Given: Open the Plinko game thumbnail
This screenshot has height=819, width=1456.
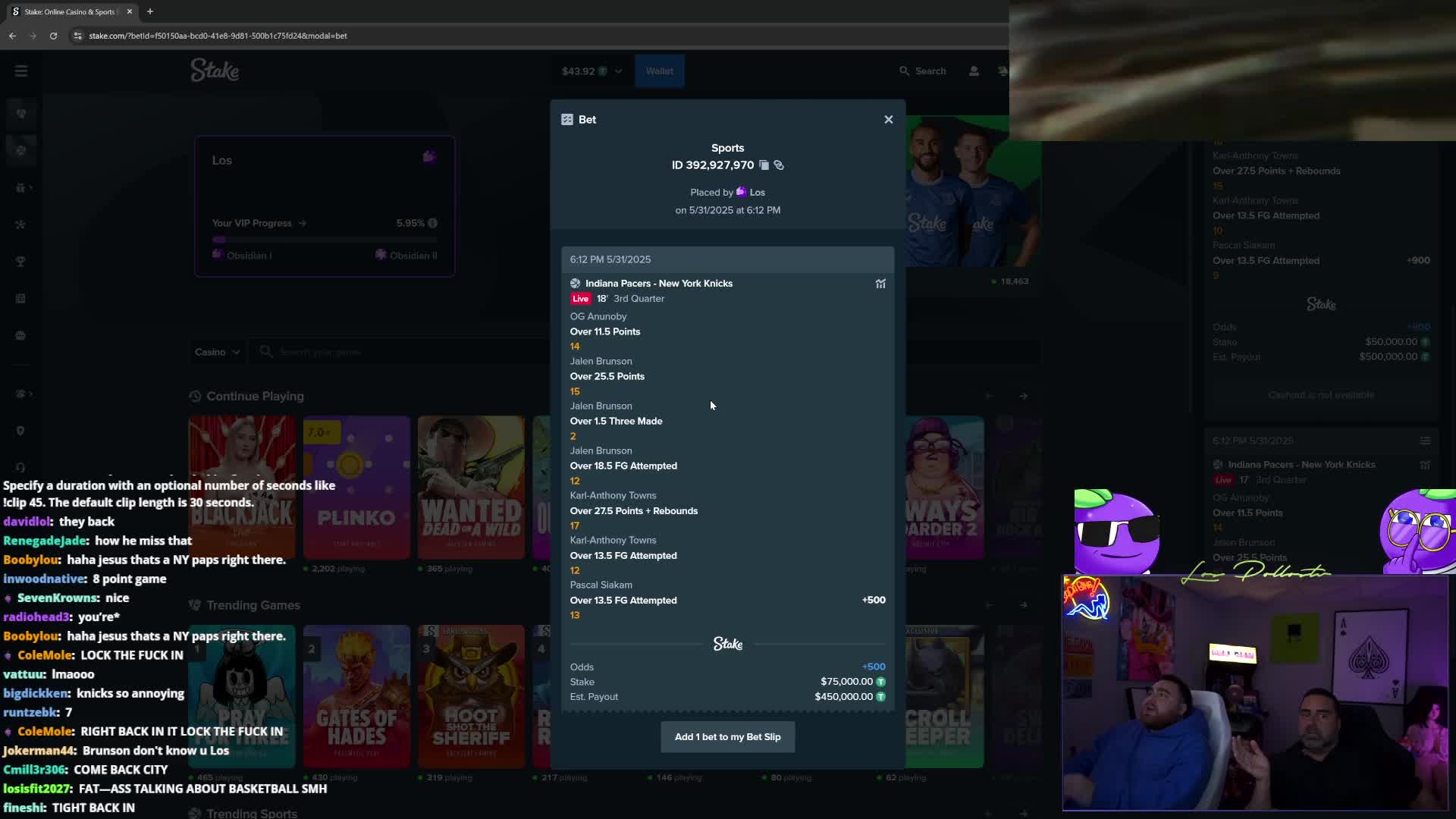Looking at the screenshot, I should point(356,488).
